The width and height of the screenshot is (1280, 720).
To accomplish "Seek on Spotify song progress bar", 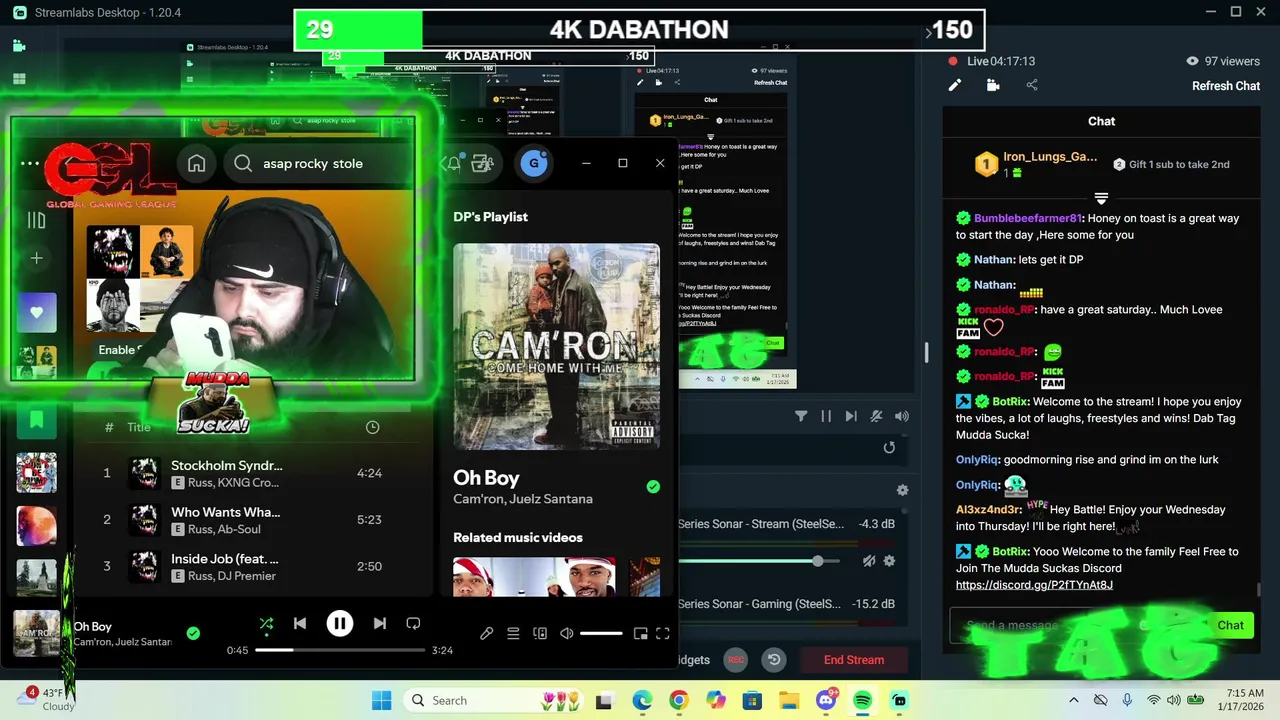I will [x=340, y=650].
